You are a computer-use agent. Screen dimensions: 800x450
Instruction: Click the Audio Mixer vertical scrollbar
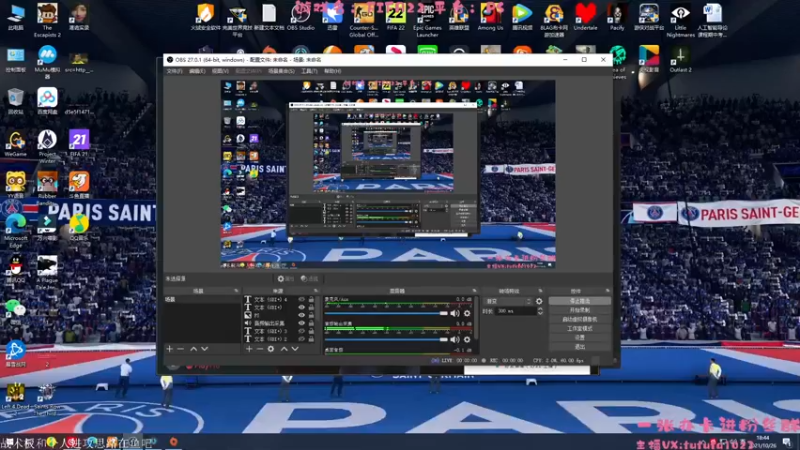[x=477, y=316]
